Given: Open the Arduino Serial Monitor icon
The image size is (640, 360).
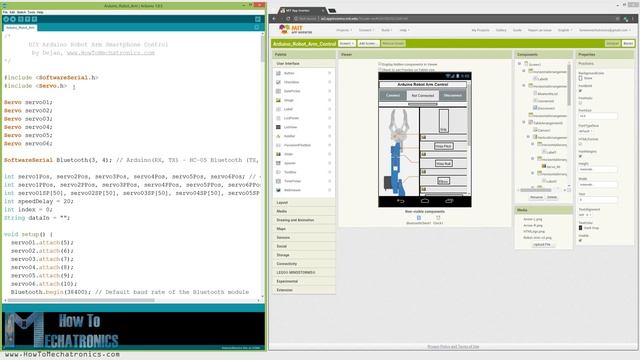Looking at the screenshot, I should (x=258, y=19).
